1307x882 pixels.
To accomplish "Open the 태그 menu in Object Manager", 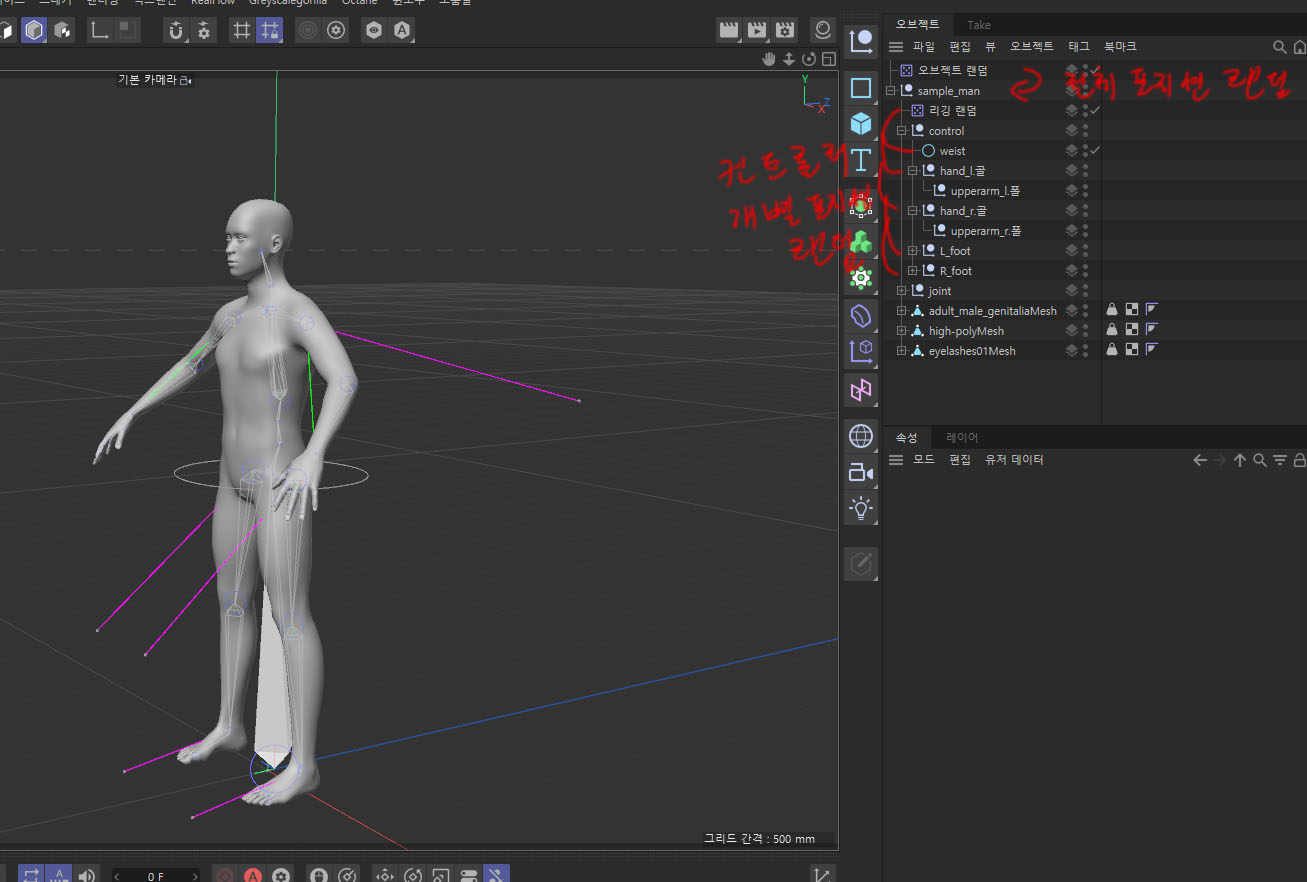I will tap(1079, 47).
